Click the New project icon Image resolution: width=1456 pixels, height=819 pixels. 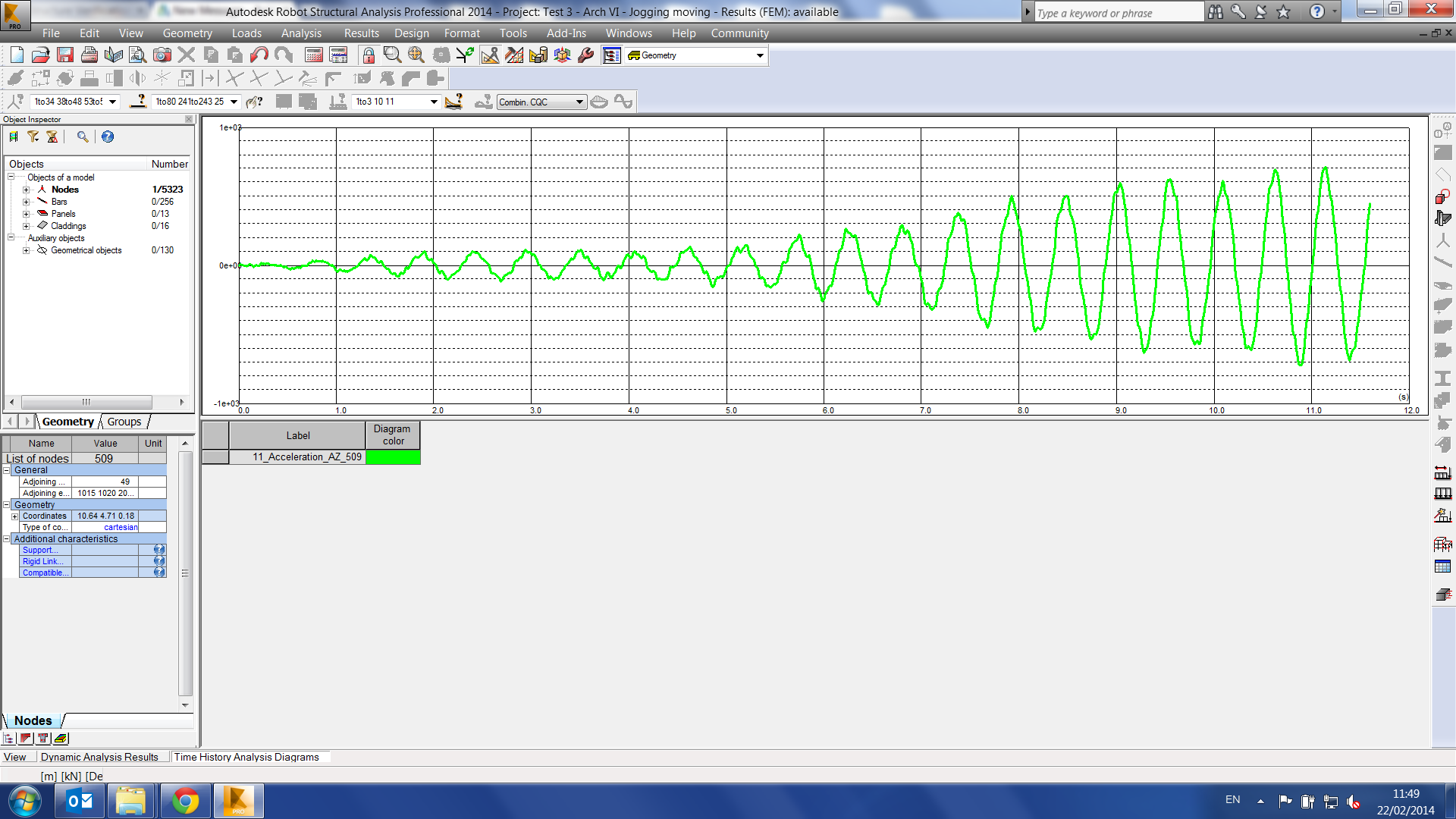17,55
